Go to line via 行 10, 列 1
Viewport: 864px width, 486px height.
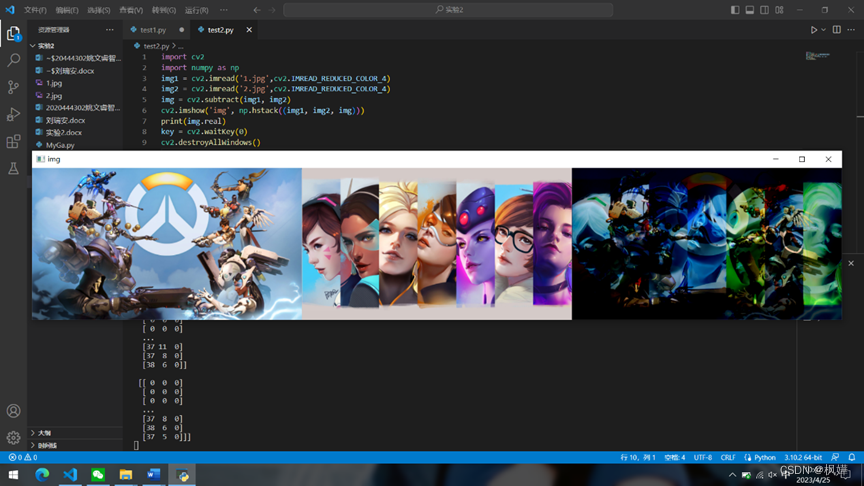click(x=638, y=457)
